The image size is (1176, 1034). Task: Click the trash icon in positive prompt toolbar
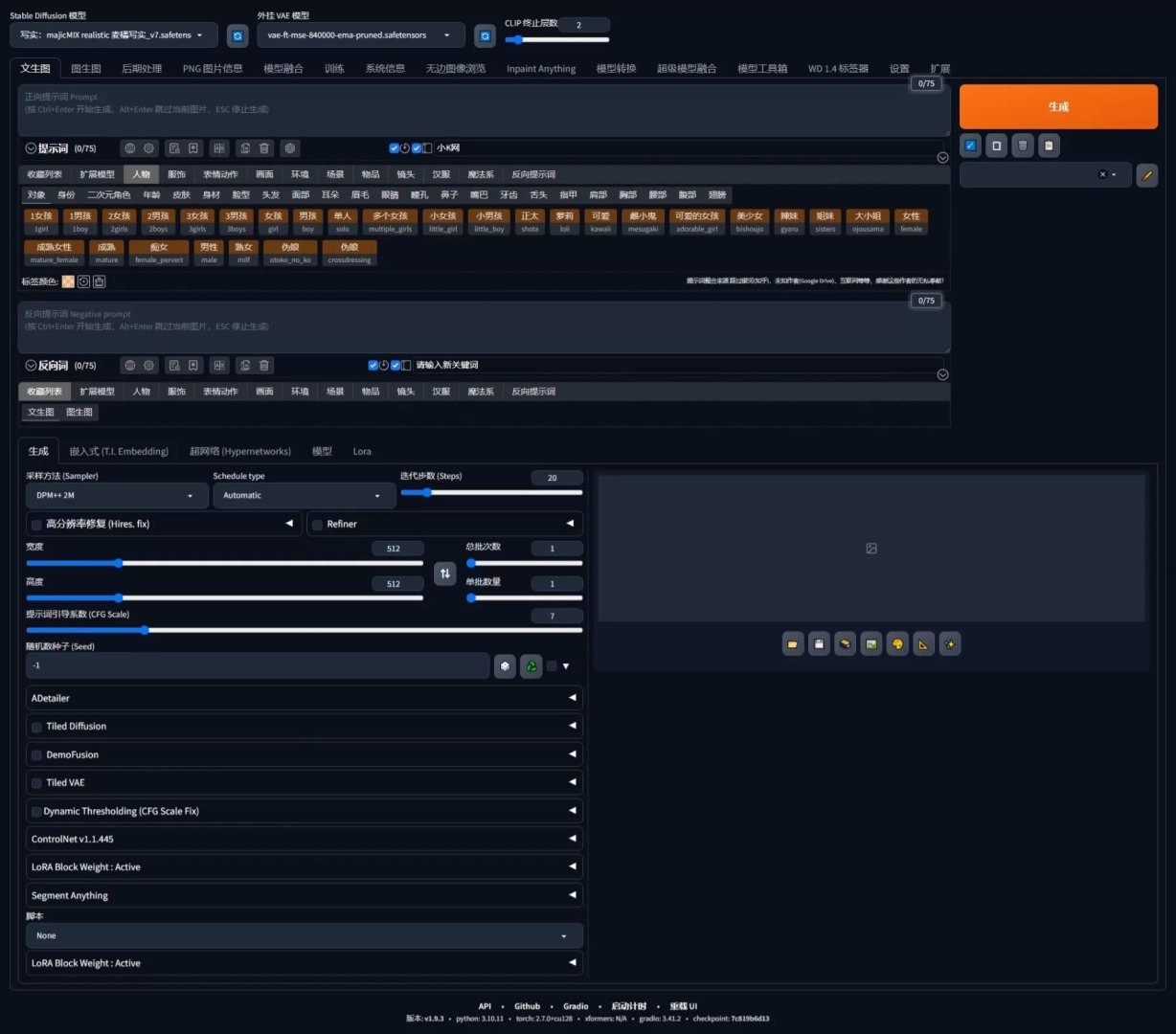pyautogui.click(x=264, y=148)
